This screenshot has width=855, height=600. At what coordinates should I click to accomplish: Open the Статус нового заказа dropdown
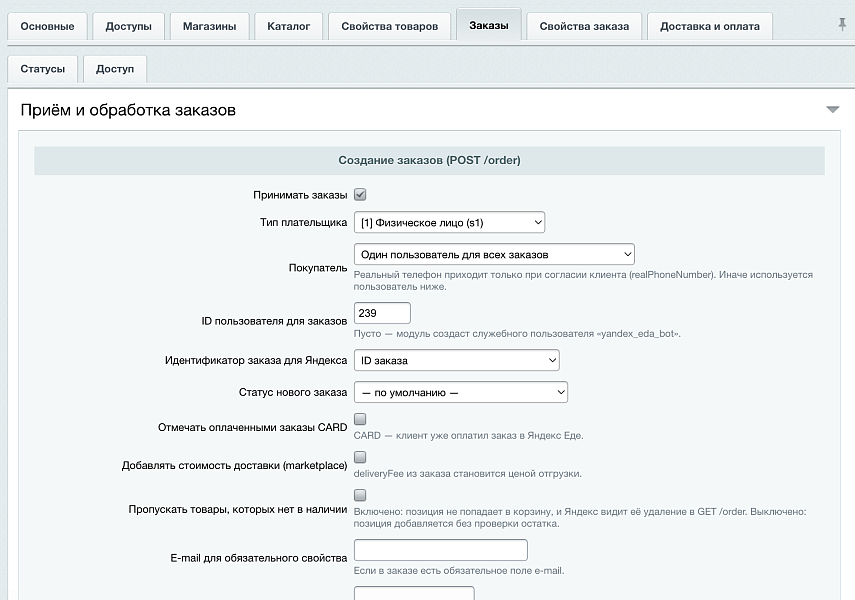[x=461, y=392]
